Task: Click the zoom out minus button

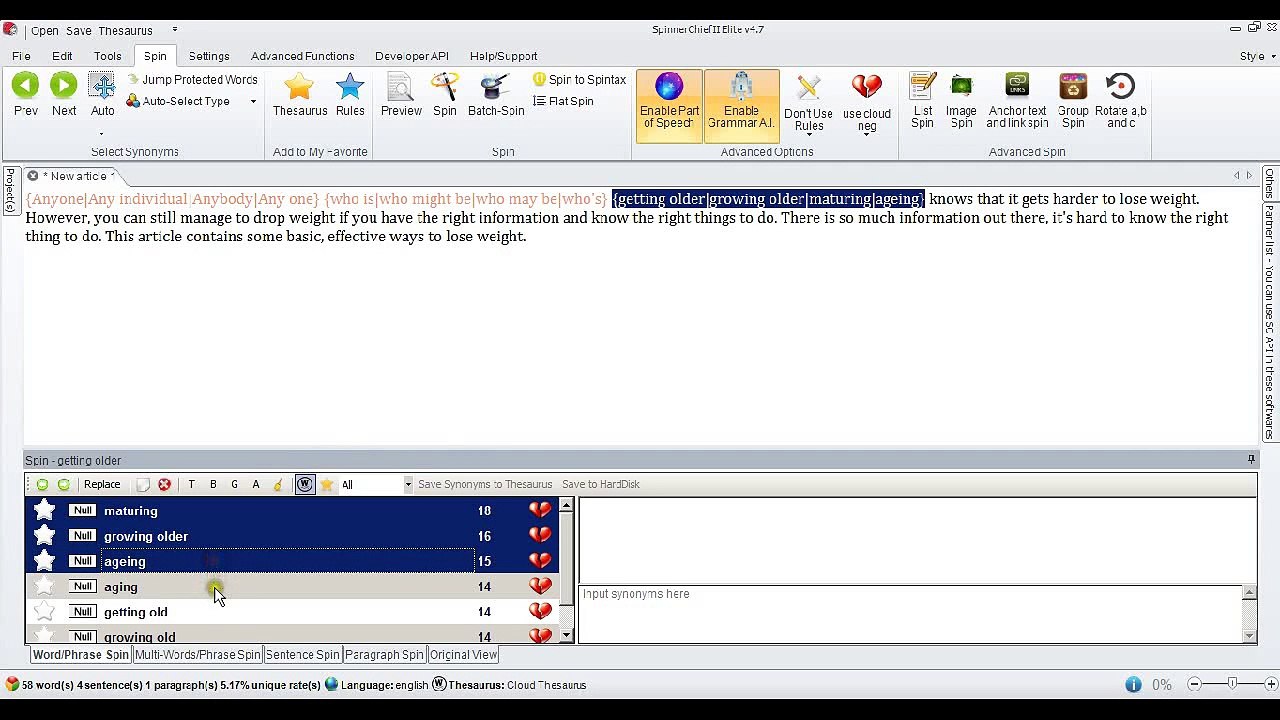Action: pyautogui.click(x=1194, y=685)
